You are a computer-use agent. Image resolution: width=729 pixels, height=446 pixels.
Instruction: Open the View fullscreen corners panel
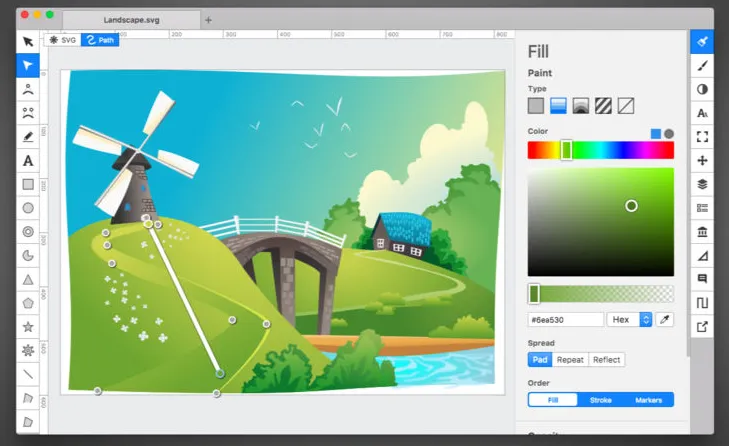[x=702, y=137]
